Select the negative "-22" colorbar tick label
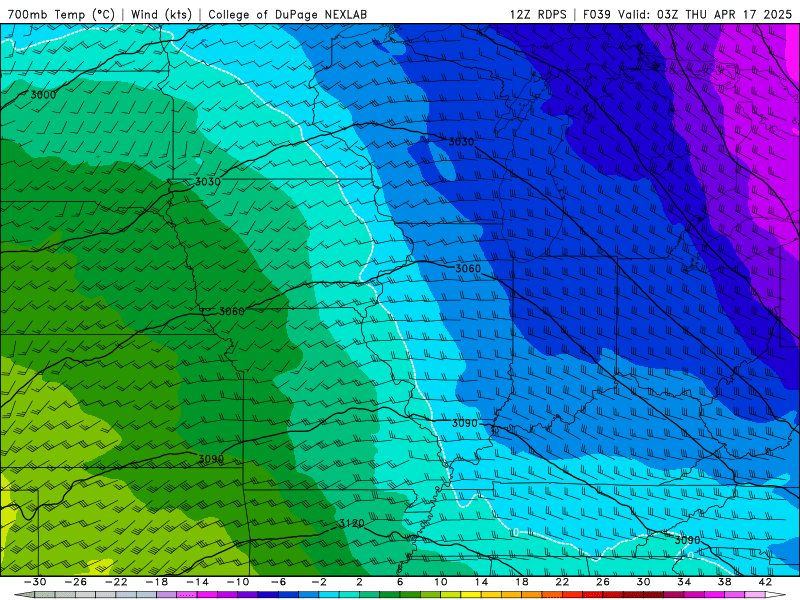 pyautogui.click(x=116, y=582)
